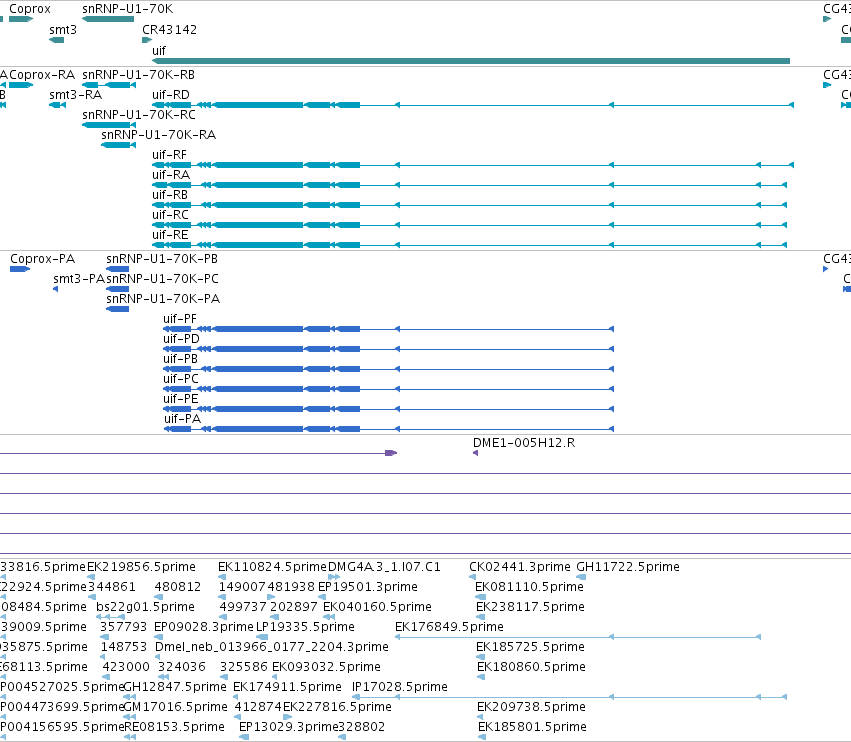Image resolution: width=851 pixels, height=742 pixels.
Task: Select the RE08153.5prime EST label
Action: click(175, 727)
